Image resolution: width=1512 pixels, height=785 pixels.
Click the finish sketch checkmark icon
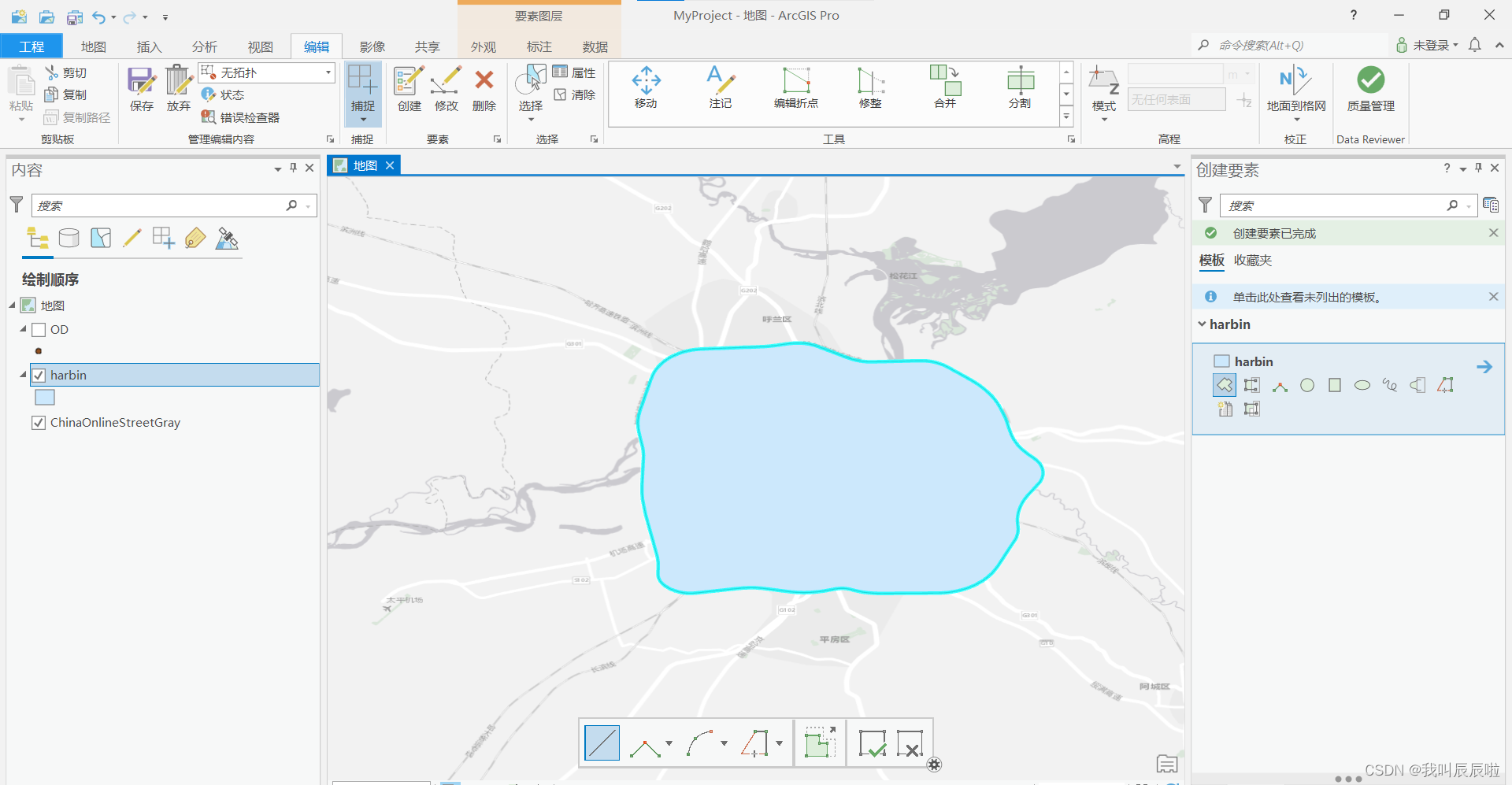tap(872, 742)
